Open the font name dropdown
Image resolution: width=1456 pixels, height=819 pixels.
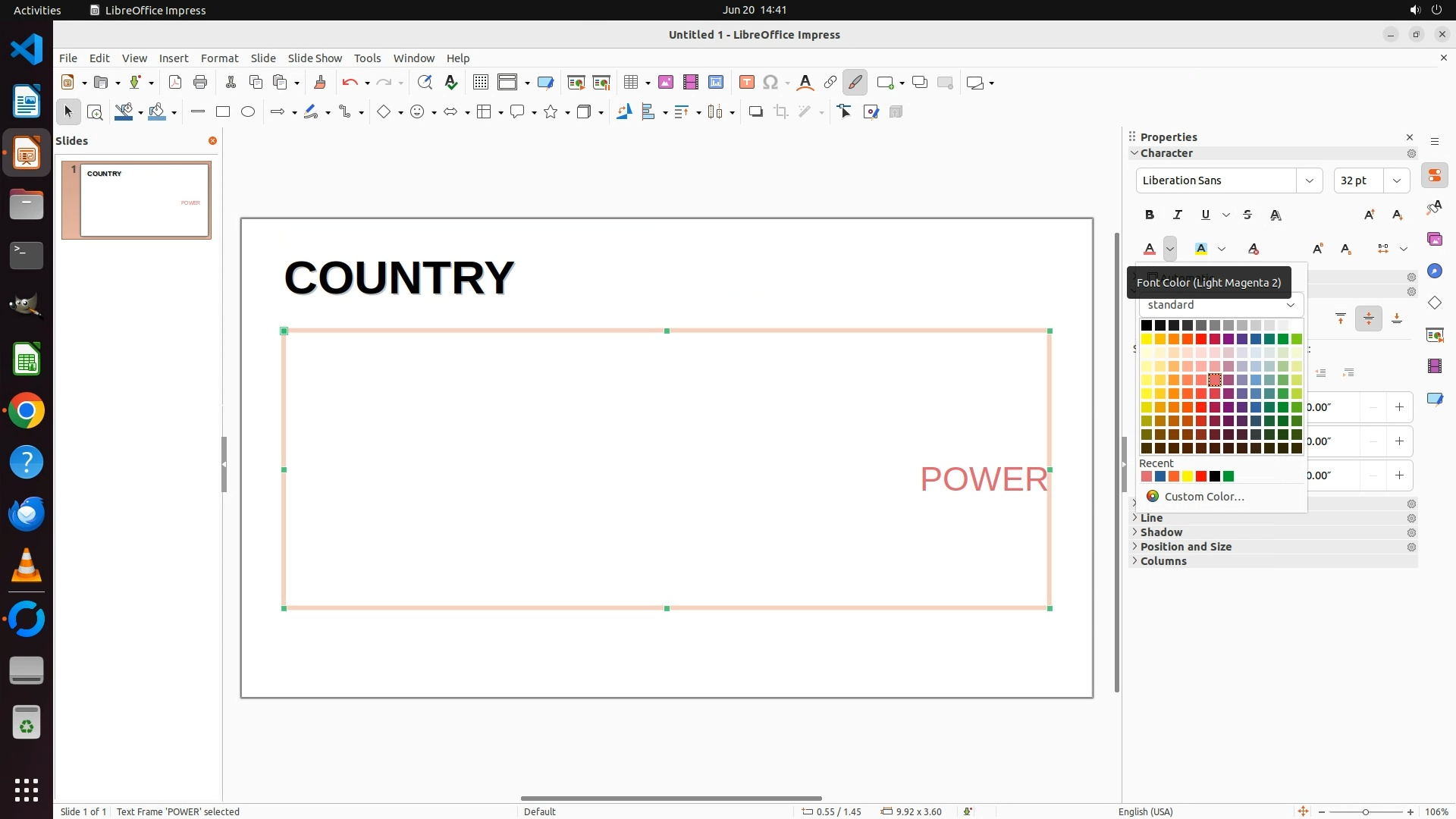pos(1309,180)
